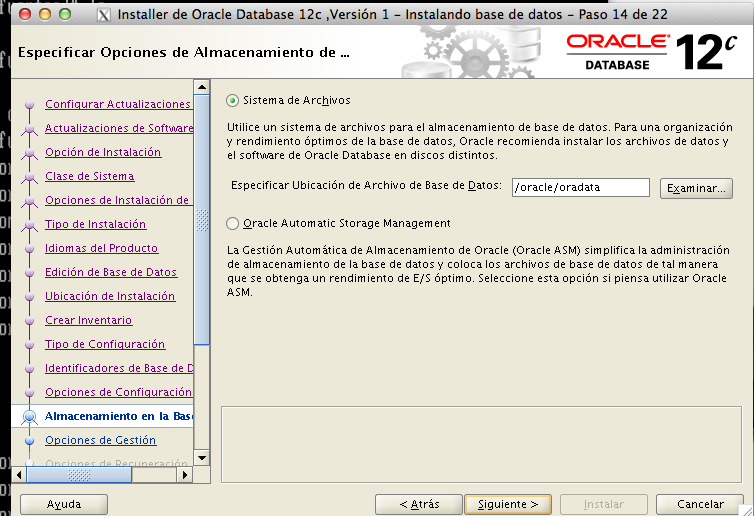Click scroll-down arrow of steps panel
The width and height of the screenshot is (754, 516).
coord(202,458)
